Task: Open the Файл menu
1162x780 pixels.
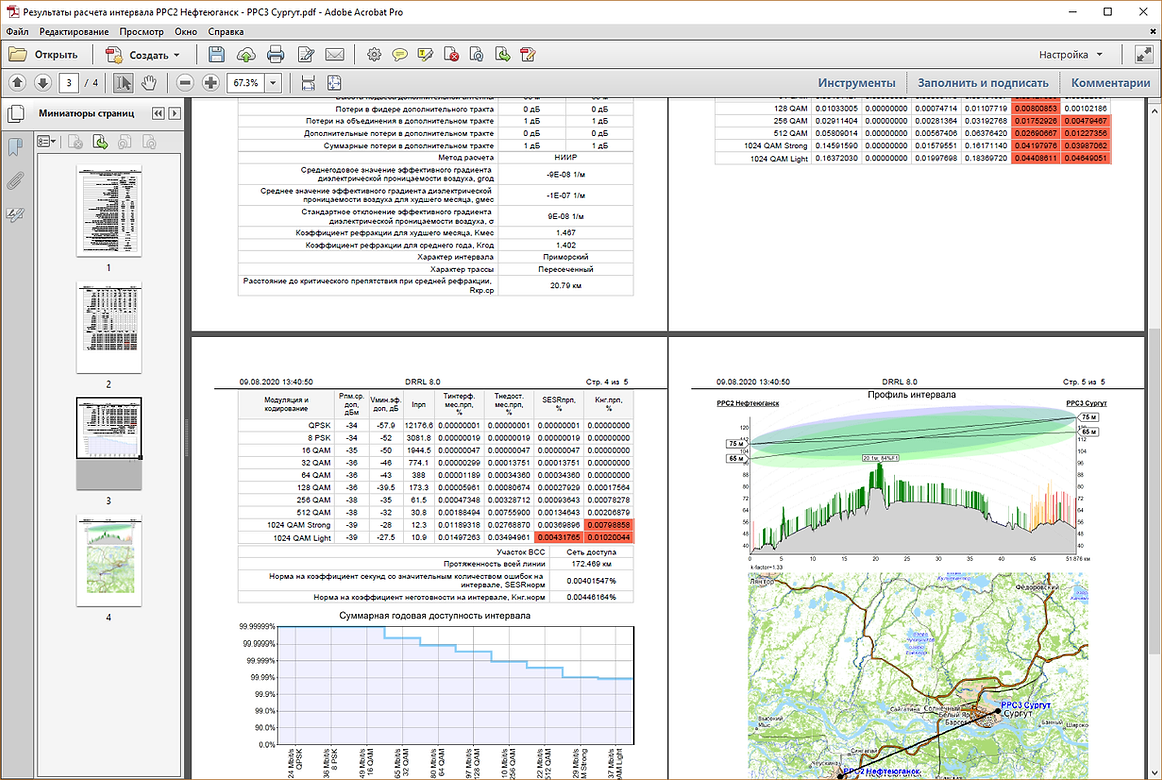Action: [17, 32]
